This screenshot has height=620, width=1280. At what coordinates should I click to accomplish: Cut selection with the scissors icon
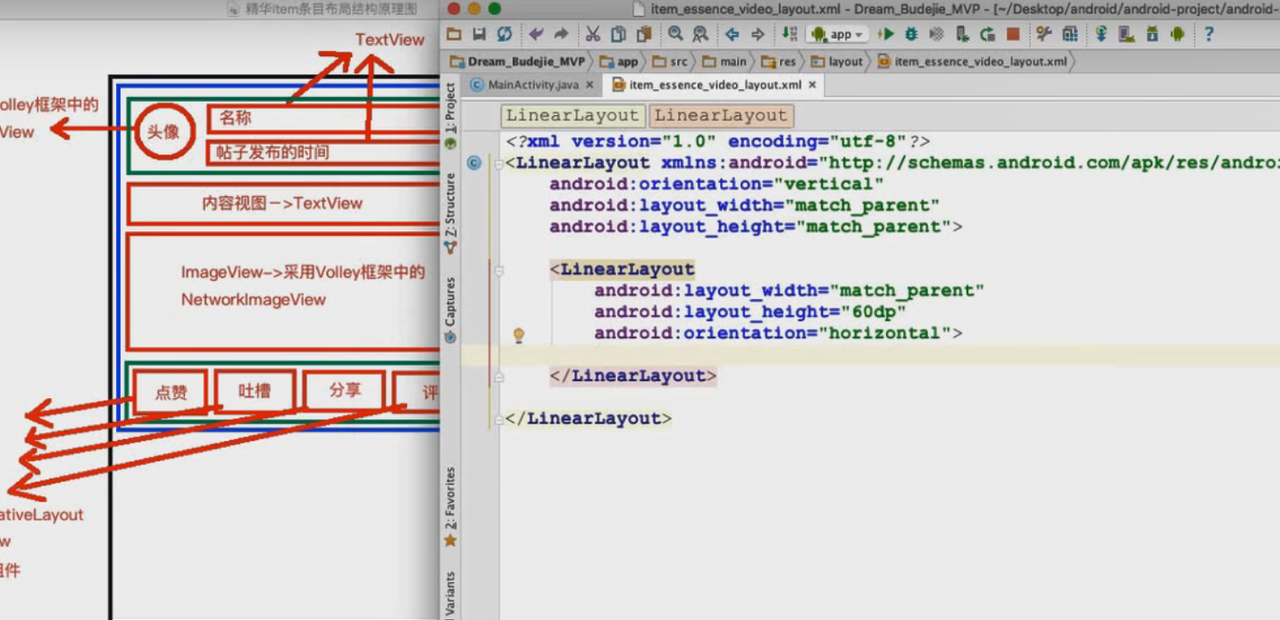pos(593,34)
